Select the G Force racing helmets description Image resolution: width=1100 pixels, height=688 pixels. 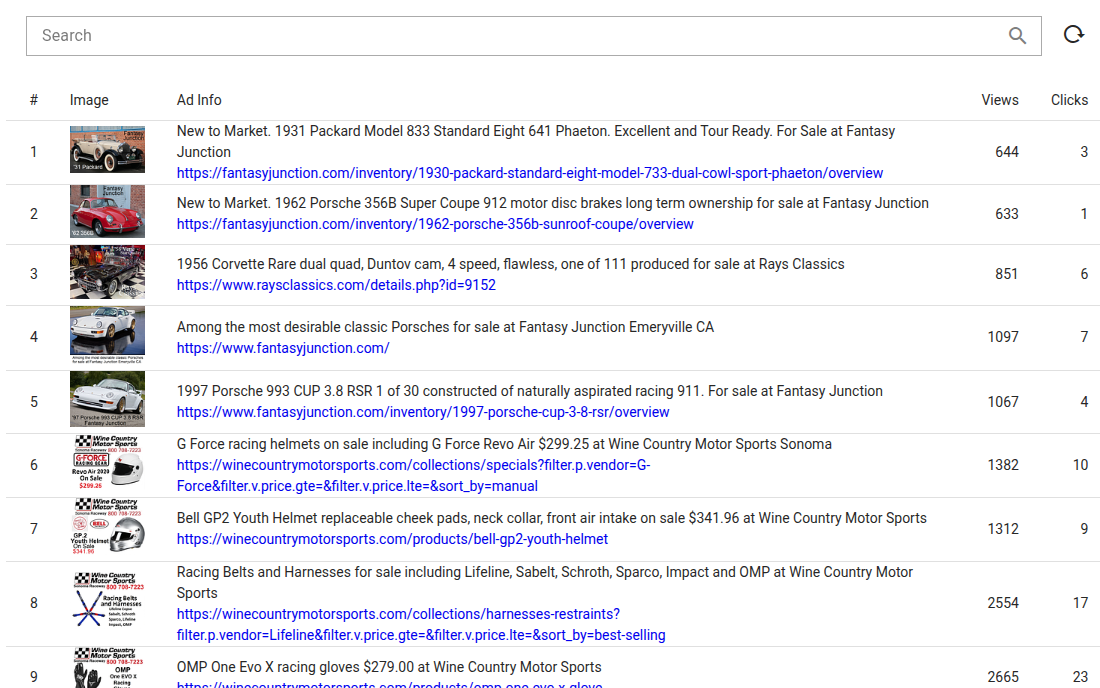504,445
